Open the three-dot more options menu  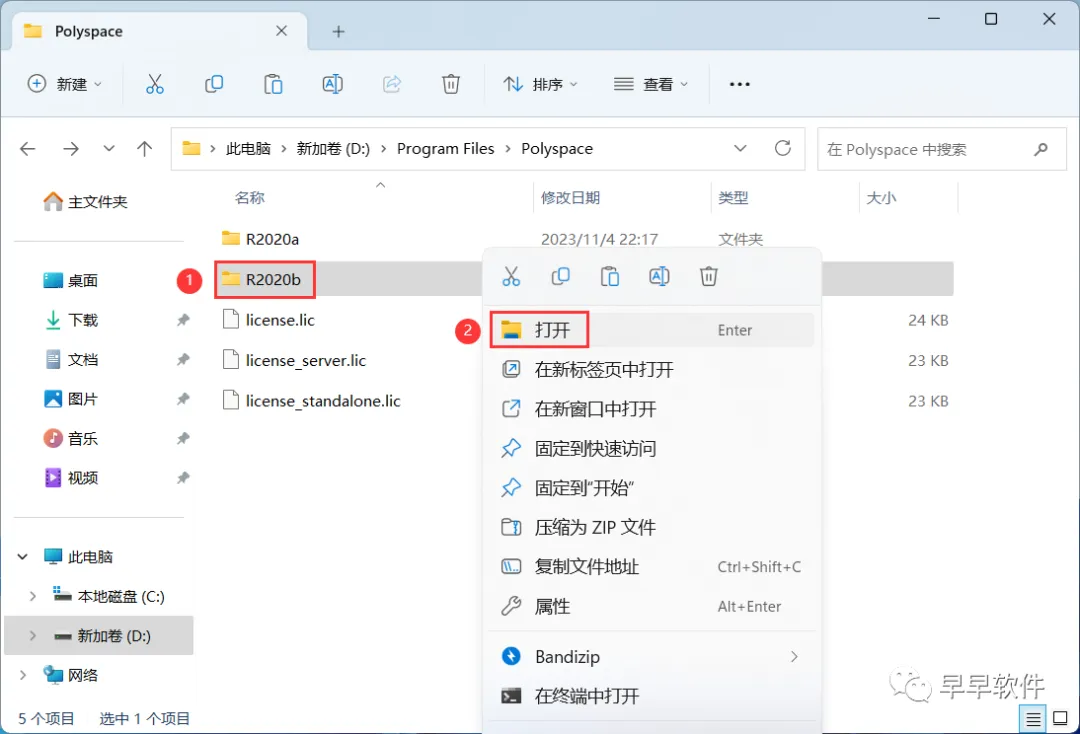point(739,84)
